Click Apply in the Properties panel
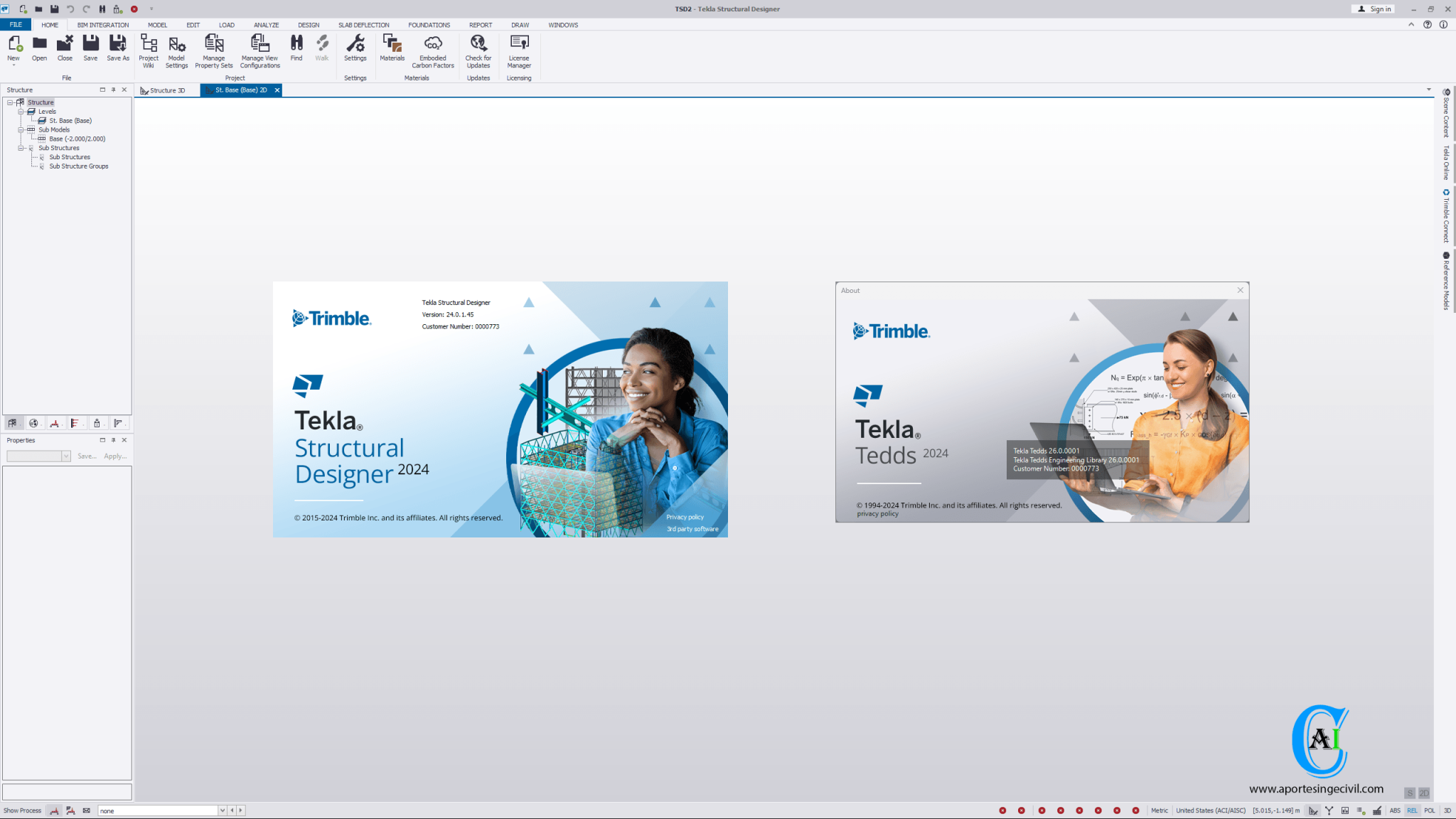The image size is (1456, 819). (114, 456)
